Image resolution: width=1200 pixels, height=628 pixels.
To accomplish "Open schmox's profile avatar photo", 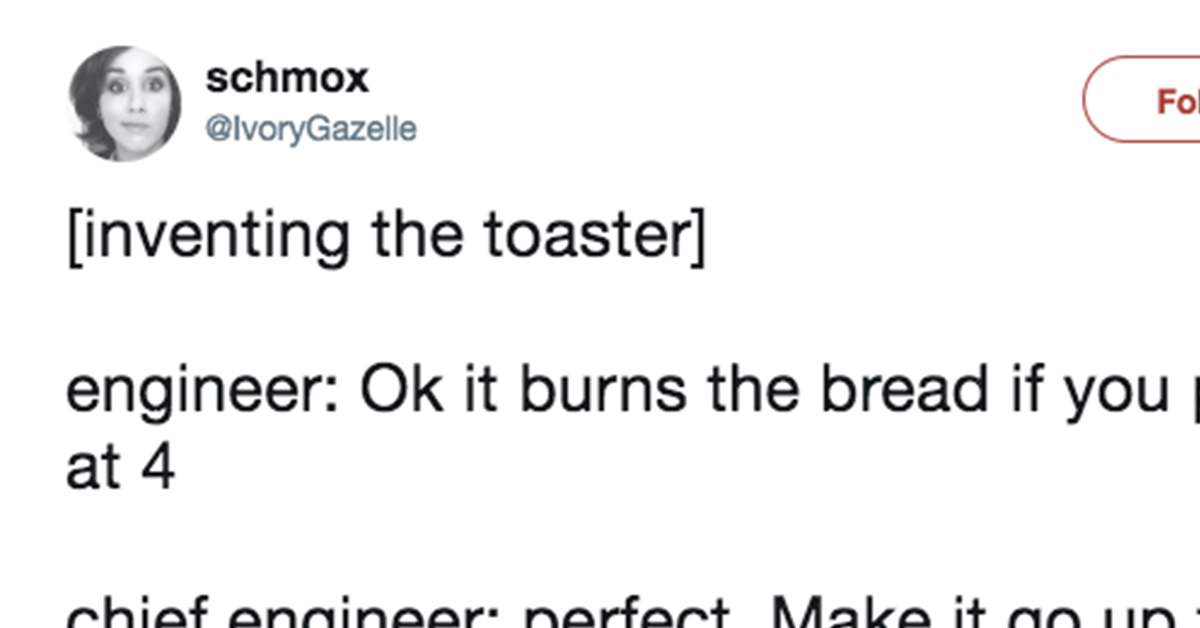I will coord(125,103).
